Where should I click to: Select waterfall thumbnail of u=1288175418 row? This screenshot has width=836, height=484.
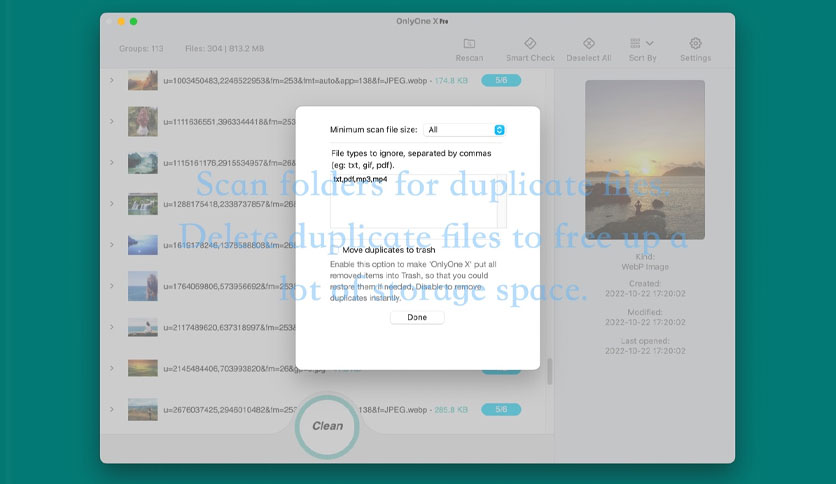tap(143, 204)
